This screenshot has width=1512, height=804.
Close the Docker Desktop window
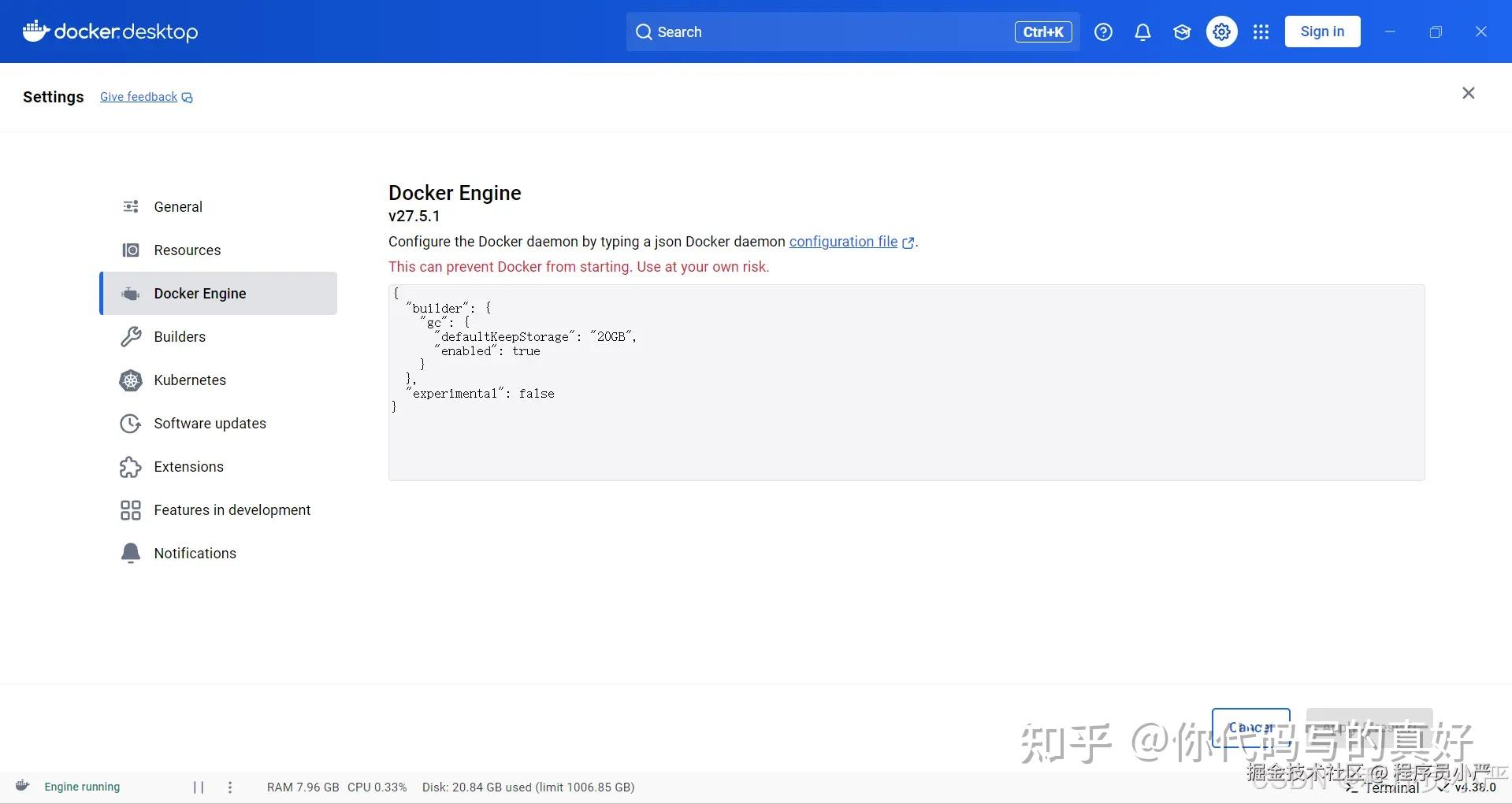tap(1481, 31)
